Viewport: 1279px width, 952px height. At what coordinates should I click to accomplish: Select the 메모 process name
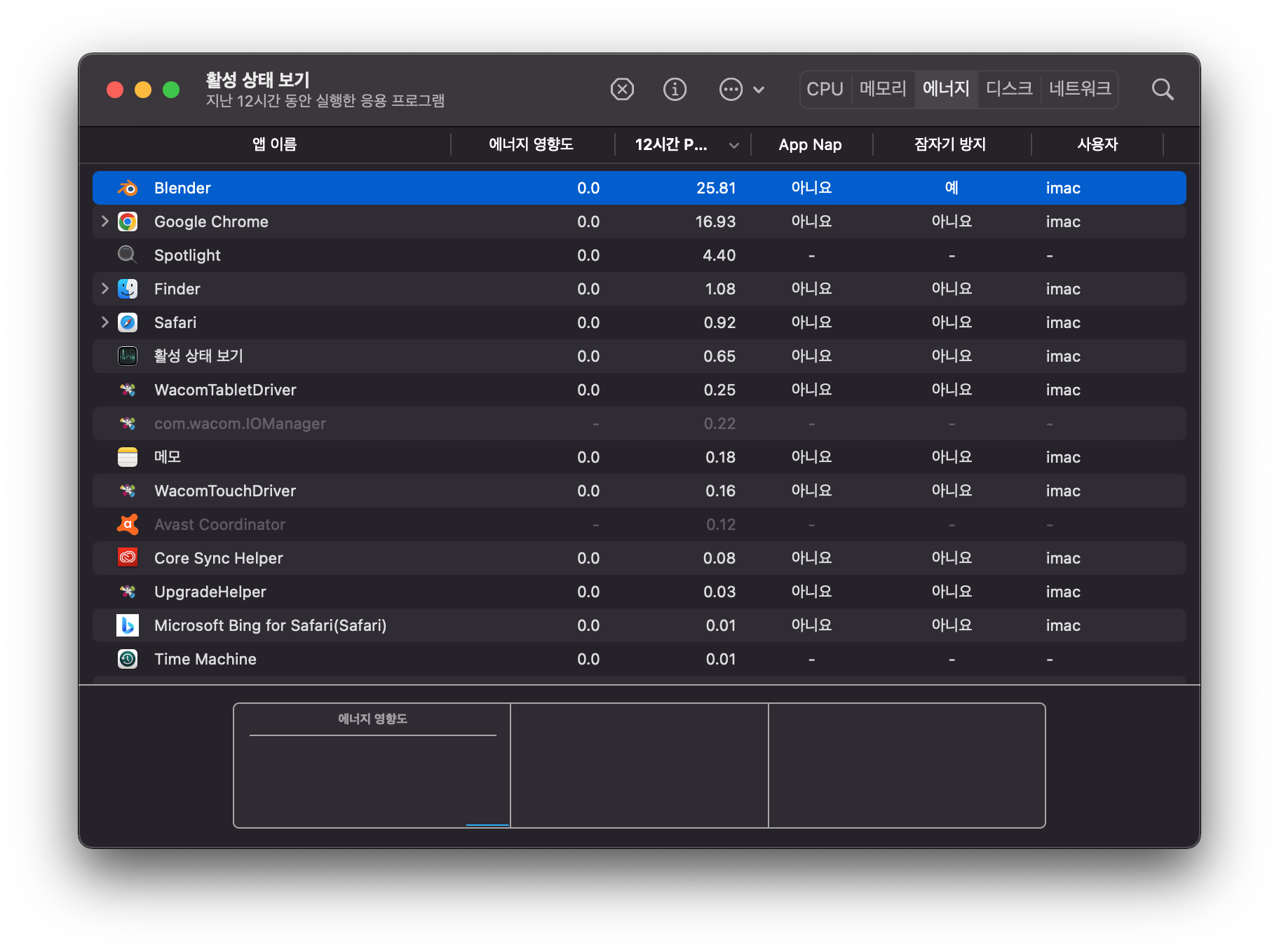tap(168, 457)
